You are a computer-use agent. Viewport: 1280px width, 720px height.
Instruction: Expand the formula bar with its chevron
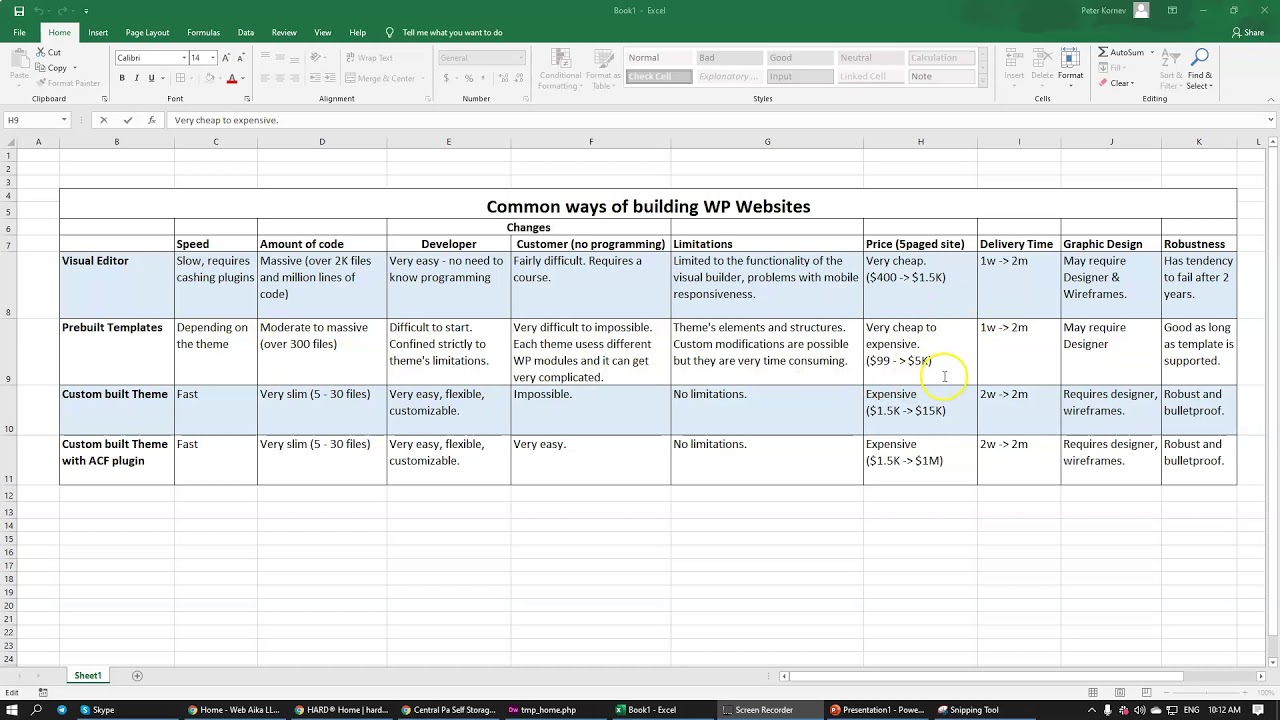pyautogui.click(x=1271, y=120)
